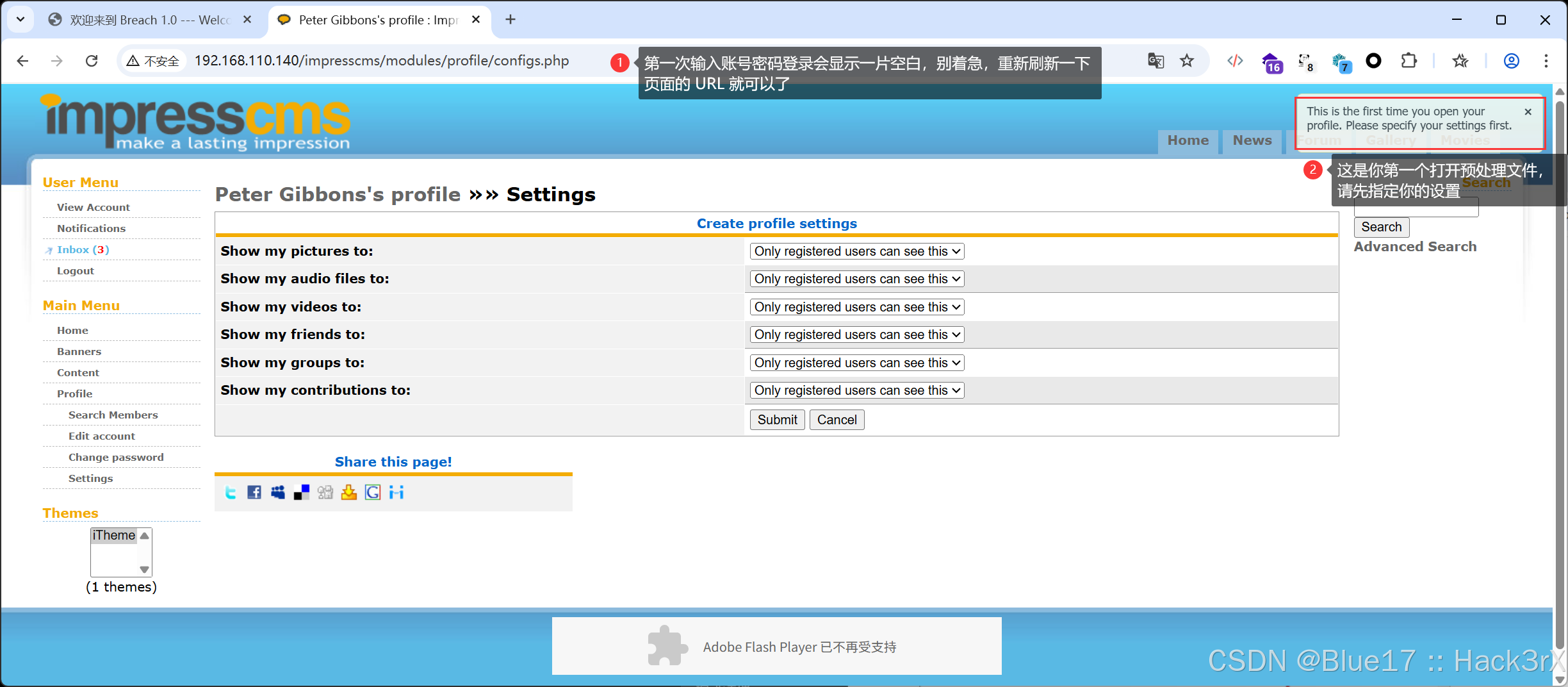Share the page via Digg icon

(x=325, y=492)
